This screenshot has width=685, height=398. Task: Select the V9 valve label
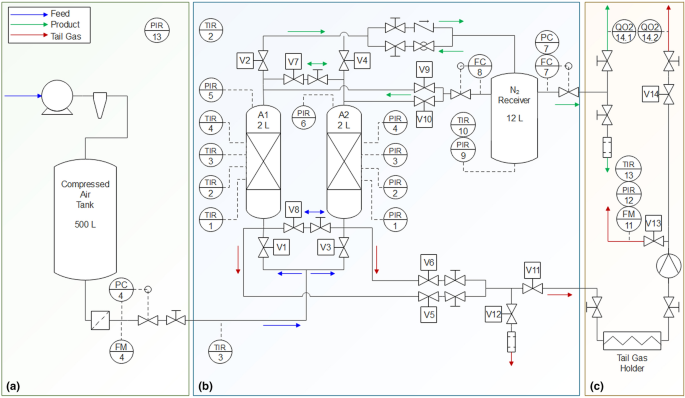[x=424, y=69]
